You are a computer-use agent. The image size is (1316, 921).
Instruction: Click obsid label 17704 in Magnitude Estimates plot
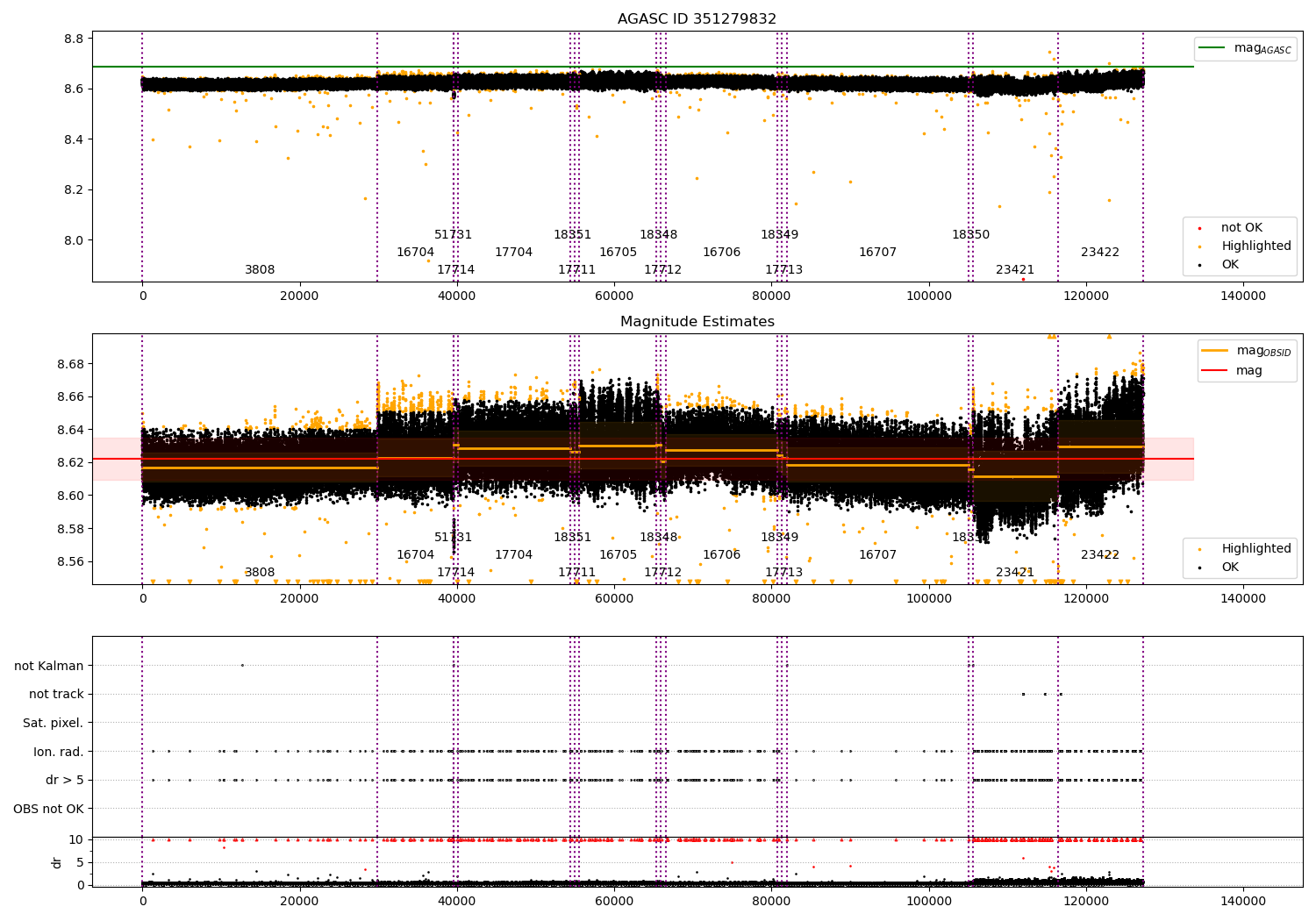[x=513, y=555]
